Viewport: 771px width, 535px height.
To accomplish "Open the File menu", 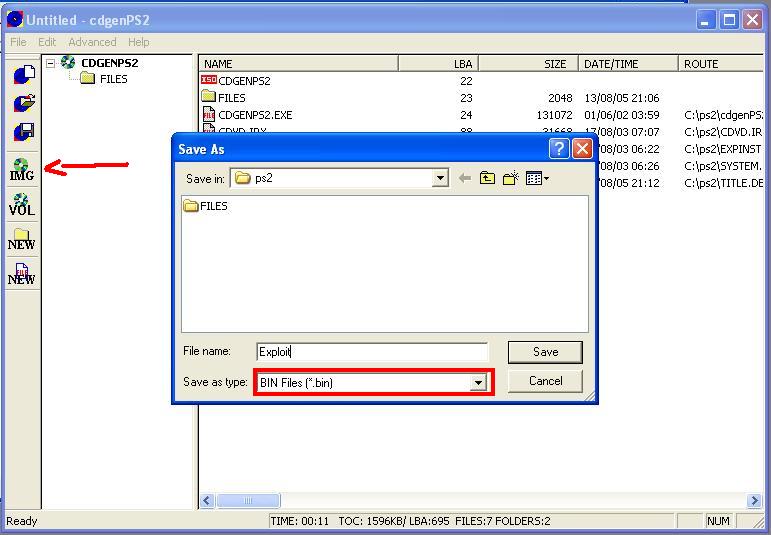I will (x=18, y=42).
